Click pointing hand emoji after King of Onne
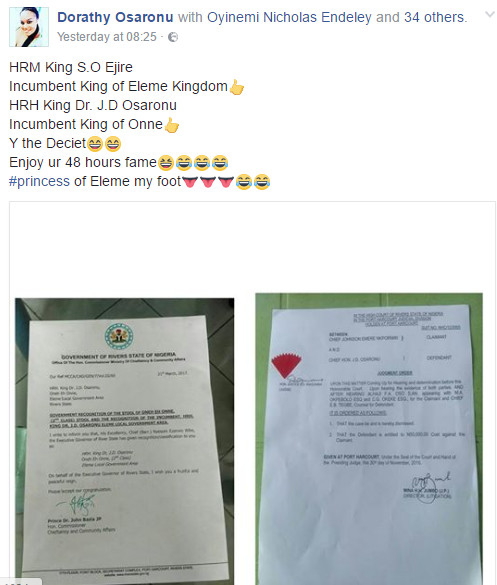The image size is (497, 585). (172, 125)
